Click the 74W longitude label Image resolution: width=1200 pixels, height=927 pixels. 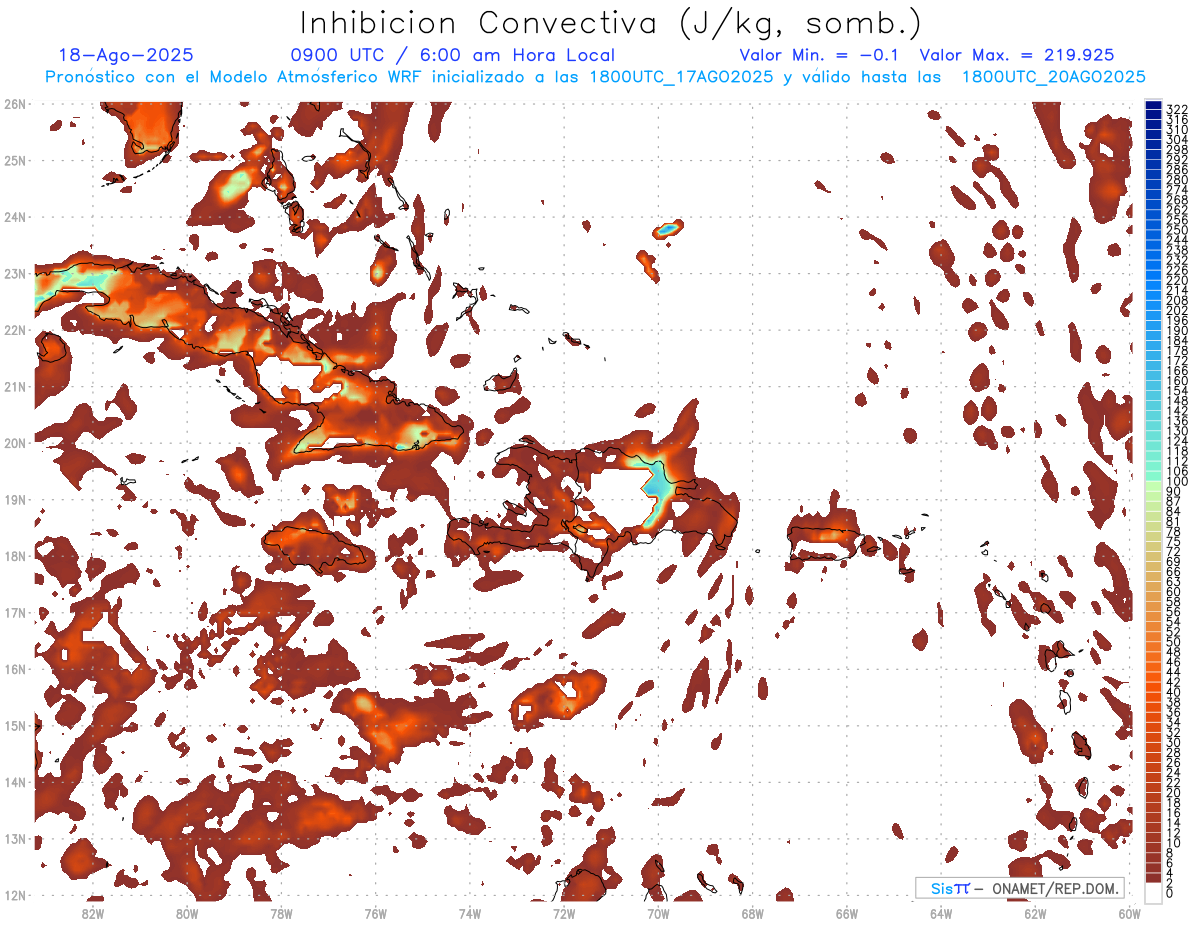(470, 913)
